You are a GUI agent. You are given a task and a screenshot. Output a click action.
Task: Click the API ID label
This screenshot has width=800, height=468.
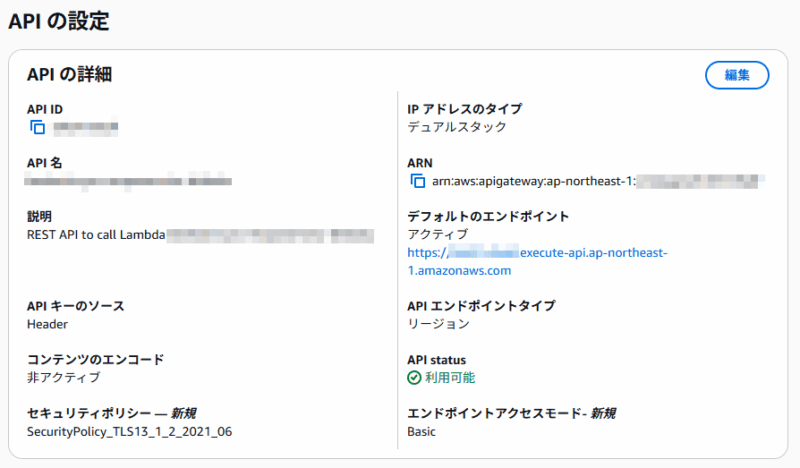[x=45, y=109]
